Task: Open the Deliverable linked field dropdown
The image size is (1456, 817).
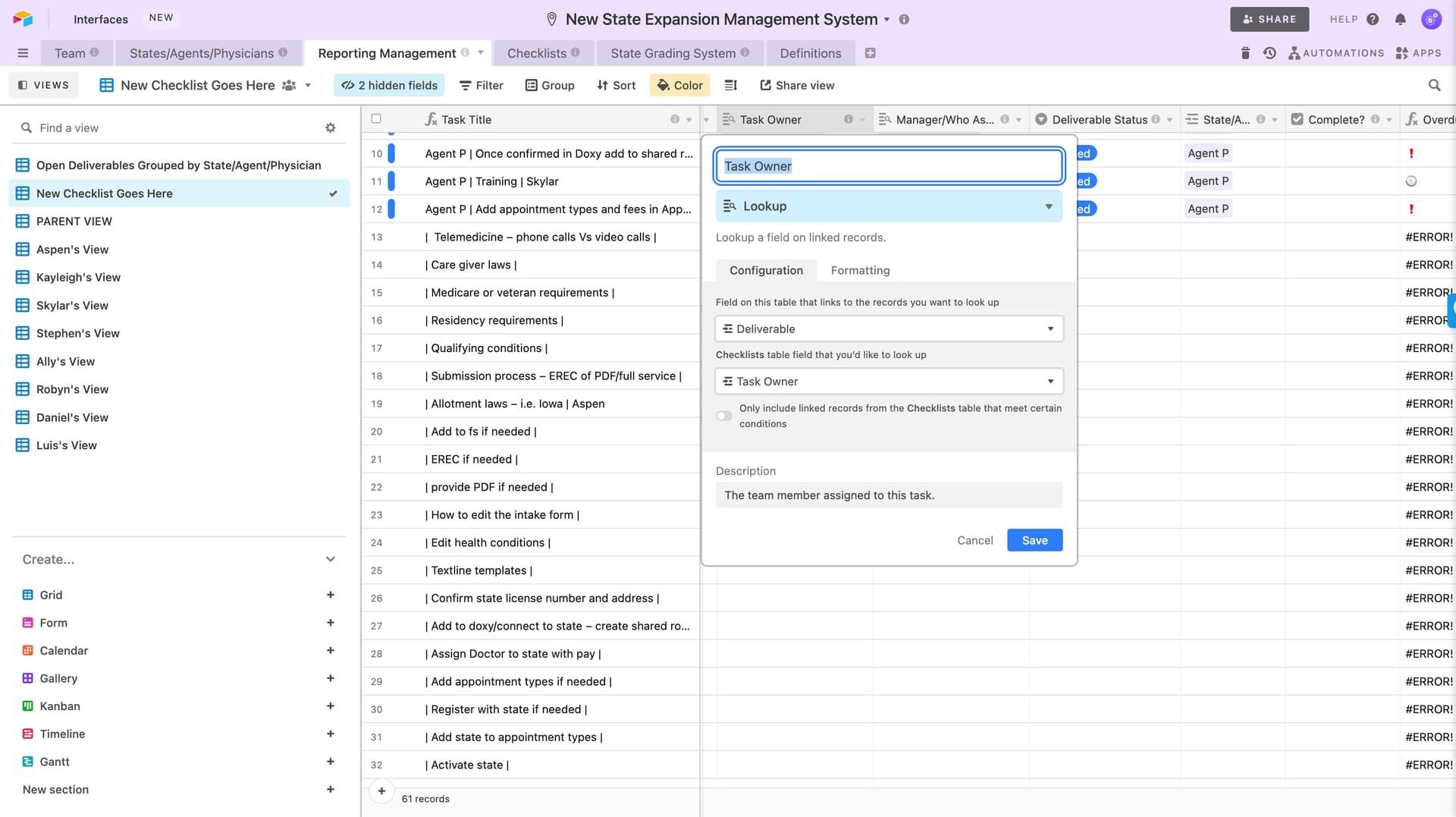Action: coord(889,329)
